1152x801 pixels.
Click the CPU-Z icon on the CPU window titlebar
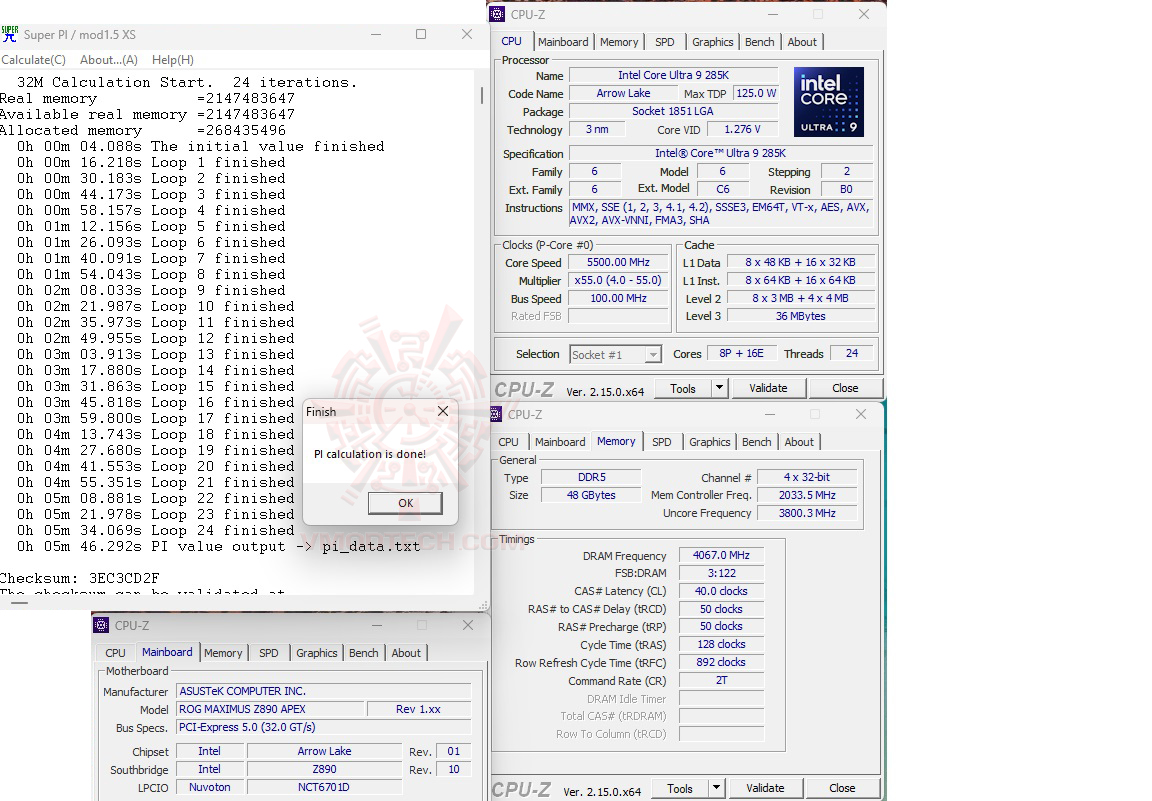(x=496, y=14)
